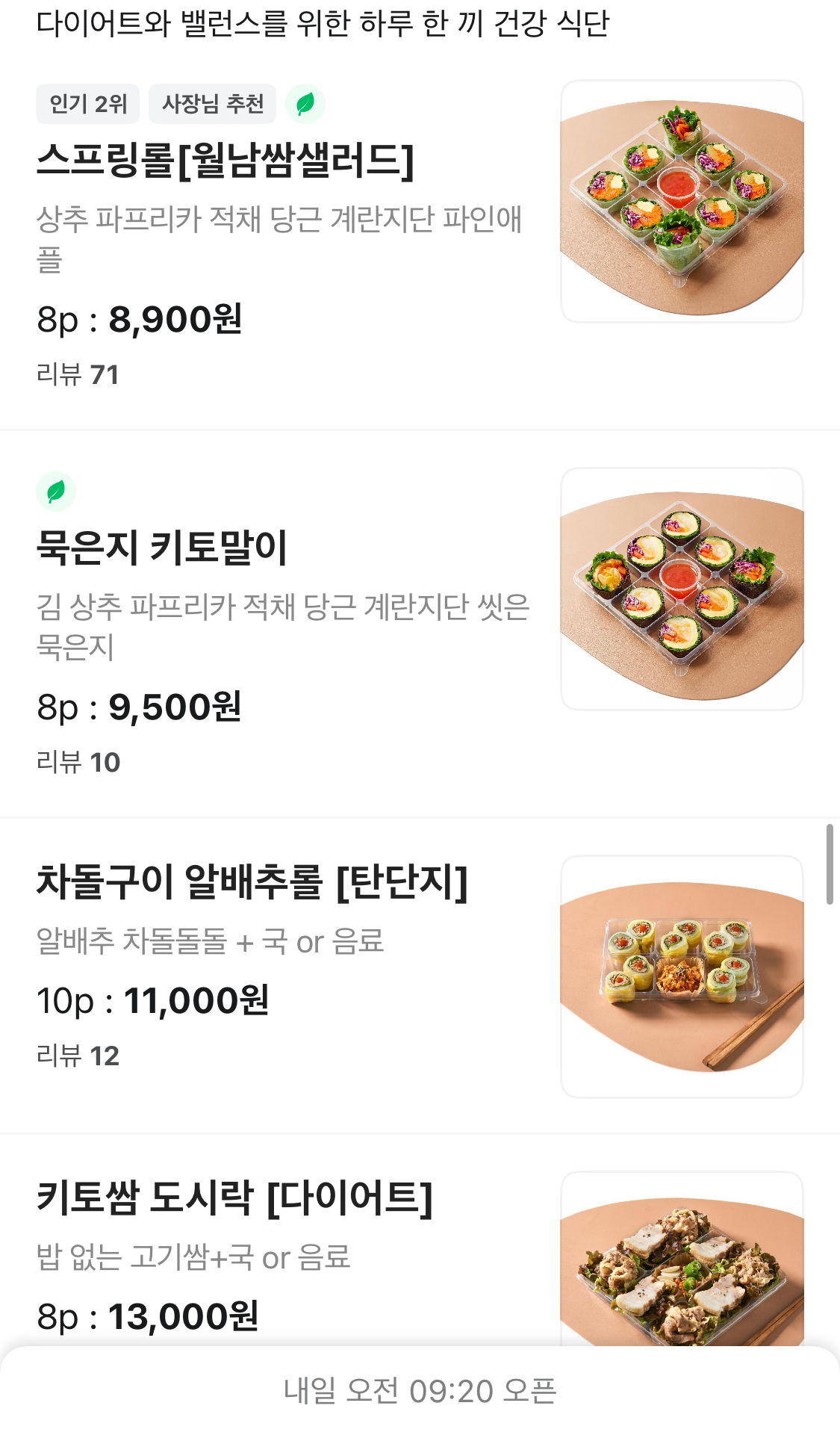The width and height of the screenshot is (840, 1444).
Task: Open 스프링롤[월남쌈샐러드] menu item title
Action: click(225, 160)
